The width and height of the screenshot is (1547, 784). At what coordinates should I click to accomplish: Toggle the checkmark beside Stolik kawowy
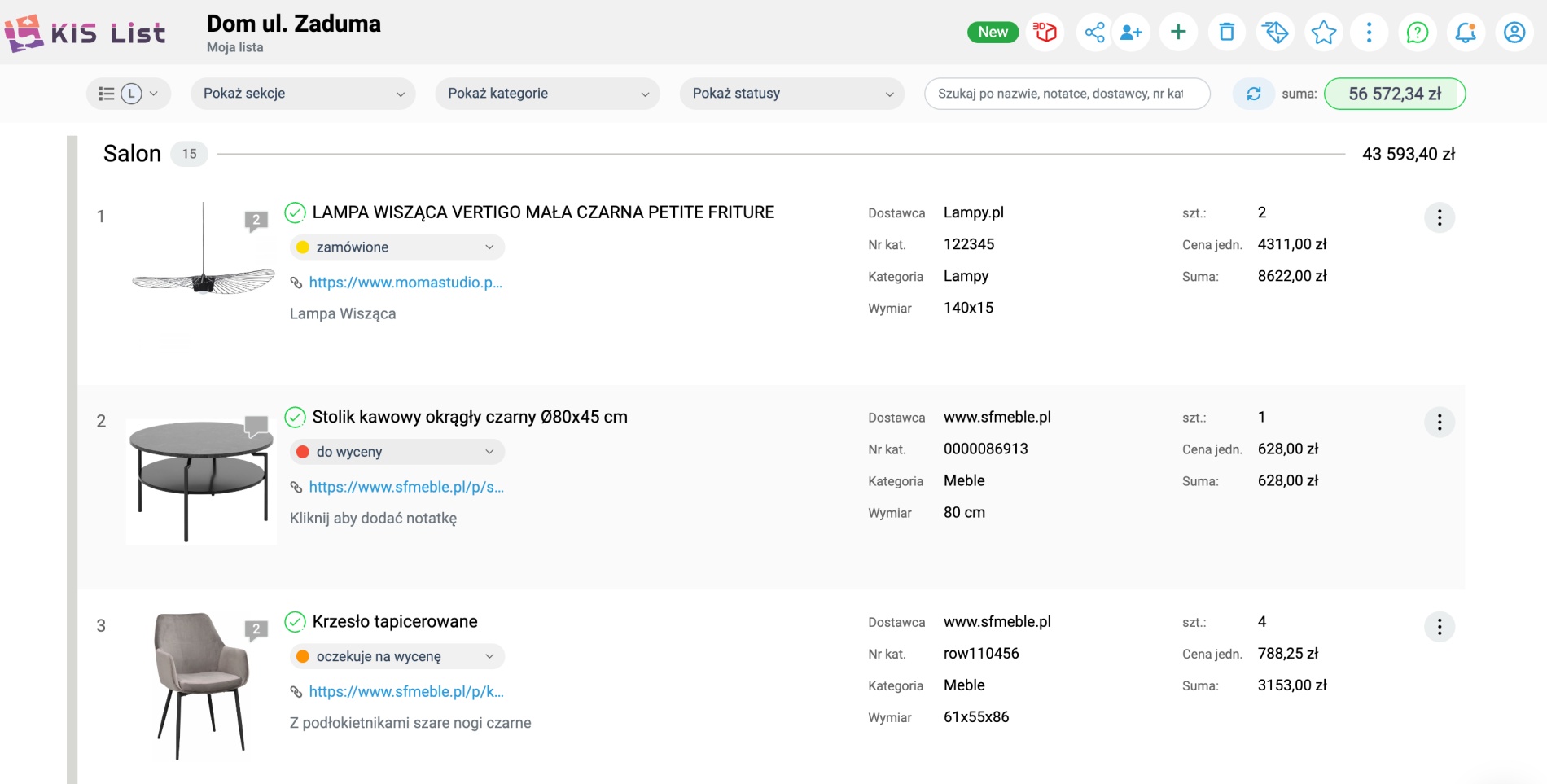[x=295, y=417]
